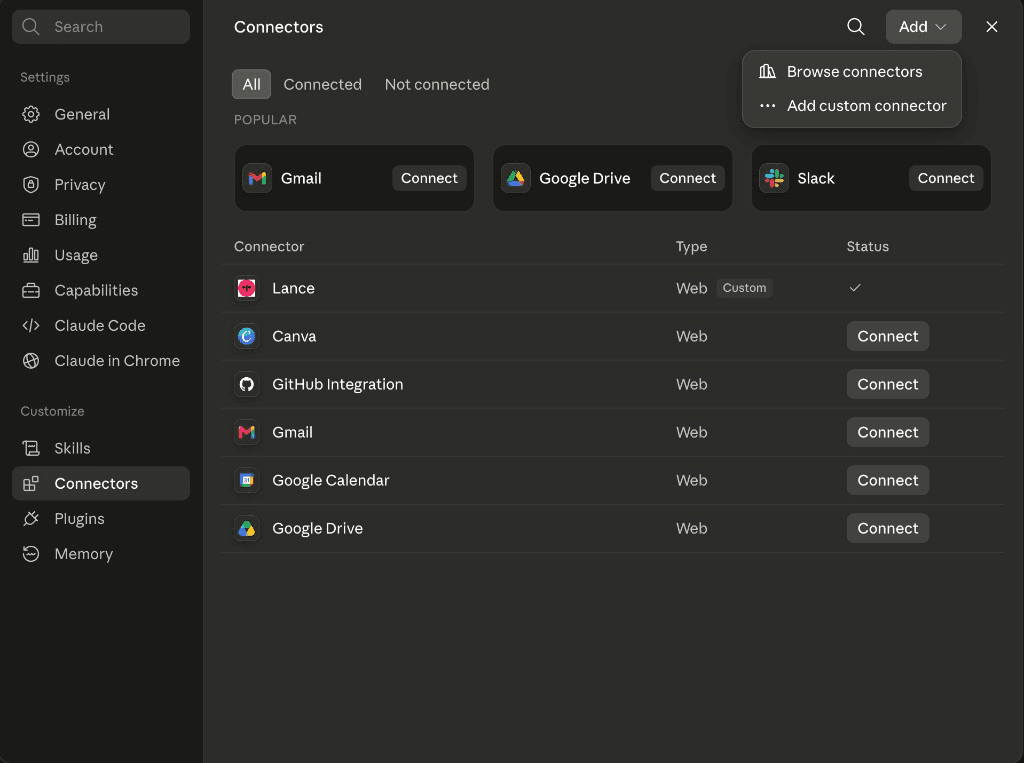Click the library icon beside Browse connectors
The image size is (1024, 763).
(767, 71)
